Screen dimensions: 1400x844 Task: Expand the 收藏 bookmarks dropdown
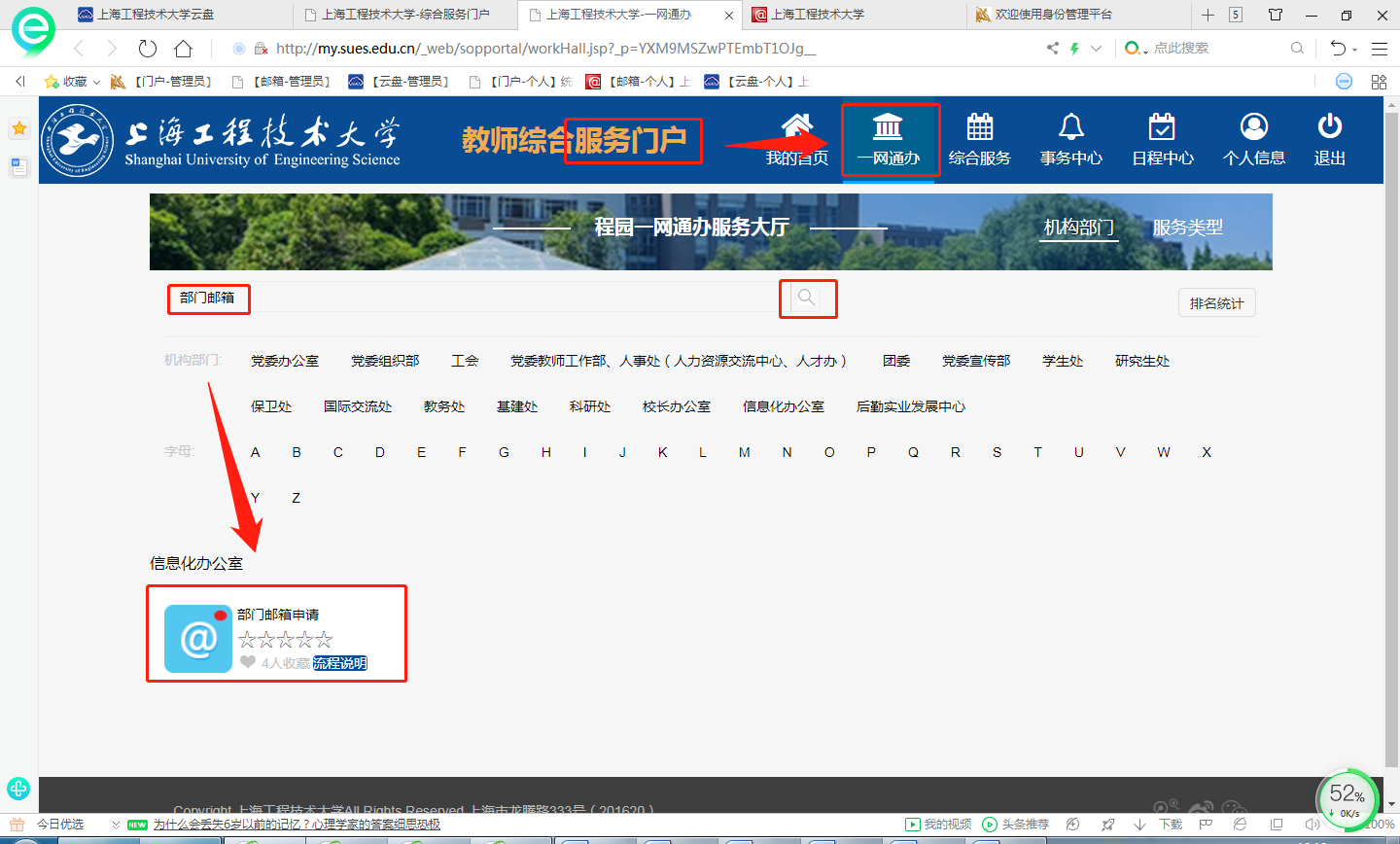point(96,83)
